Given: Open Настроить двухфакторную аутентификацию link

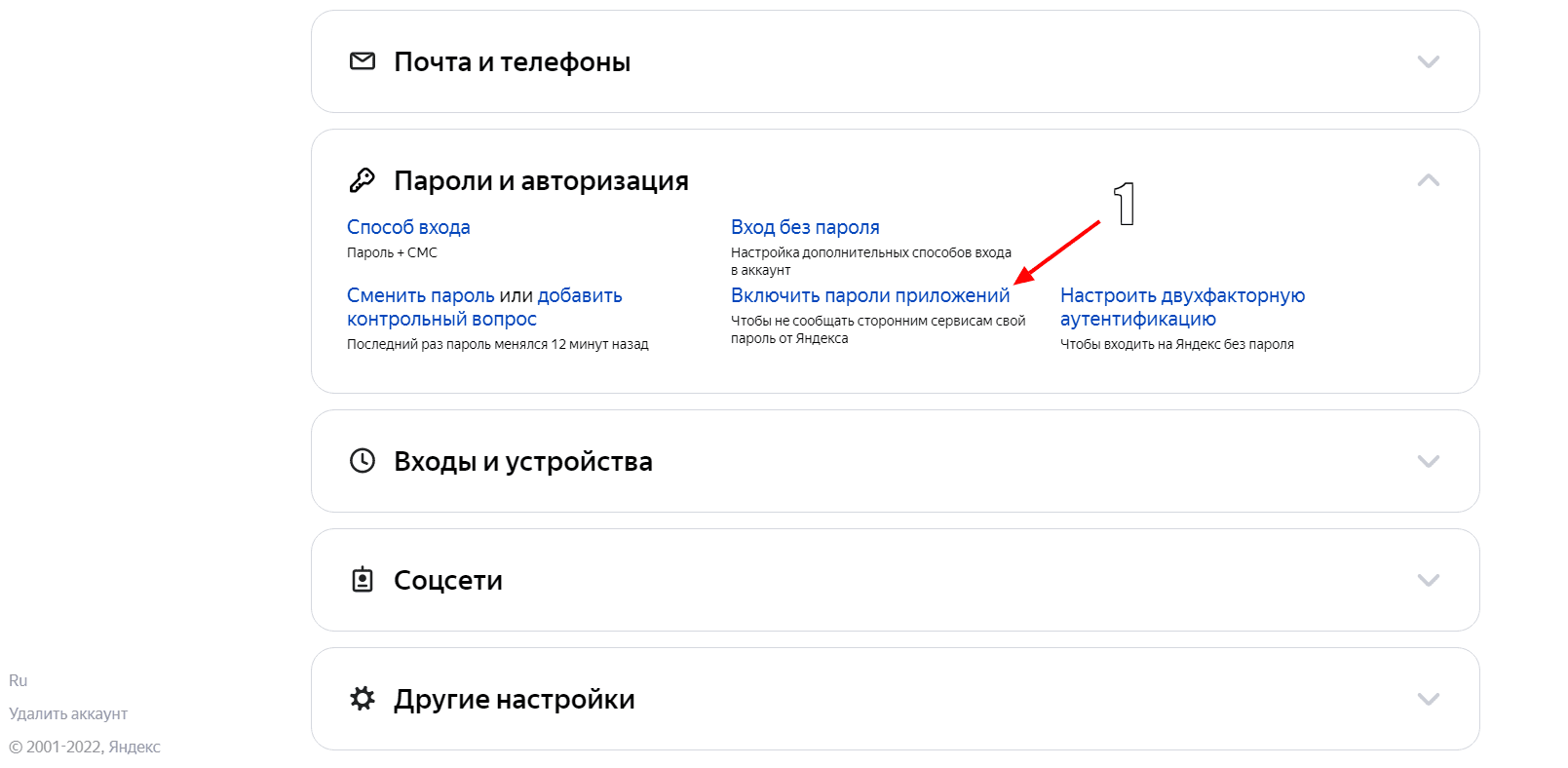Looking at the screenshot, I should point(1181,295).
